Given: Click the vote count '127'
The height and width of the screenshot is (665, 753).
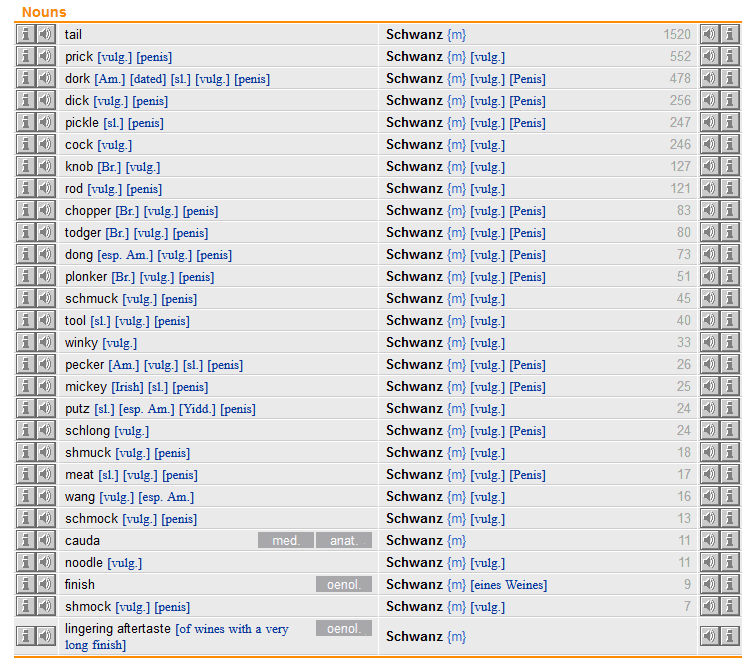Looking at the screenshot, I should pyautogui.click(x=680, y=167).
